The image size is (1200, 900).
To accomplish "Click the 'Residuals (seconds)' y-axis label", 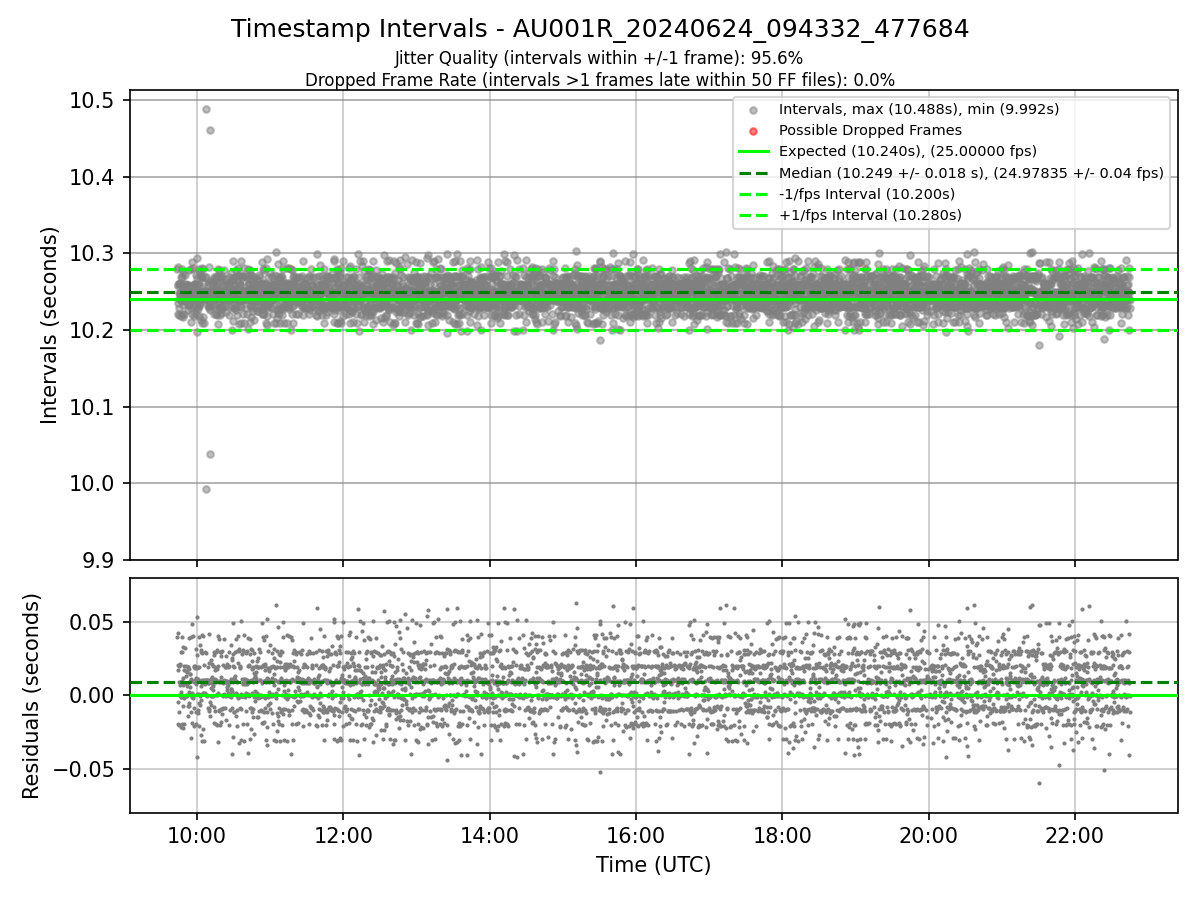I will [x=31, y=696].
